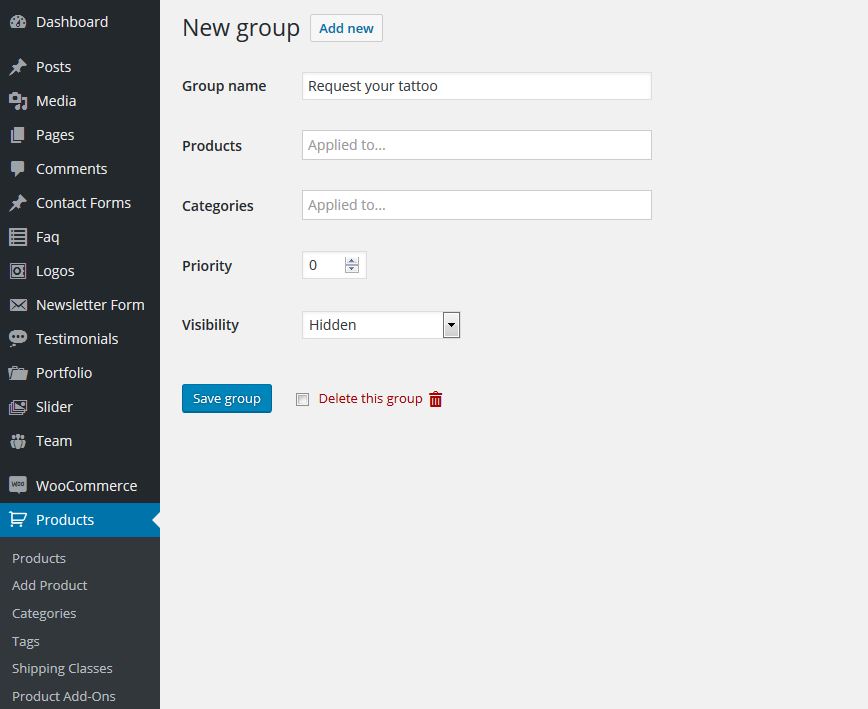
Task: Increase Priority with the up arrow
Action: pyautogui.click(x=351, y=261)
